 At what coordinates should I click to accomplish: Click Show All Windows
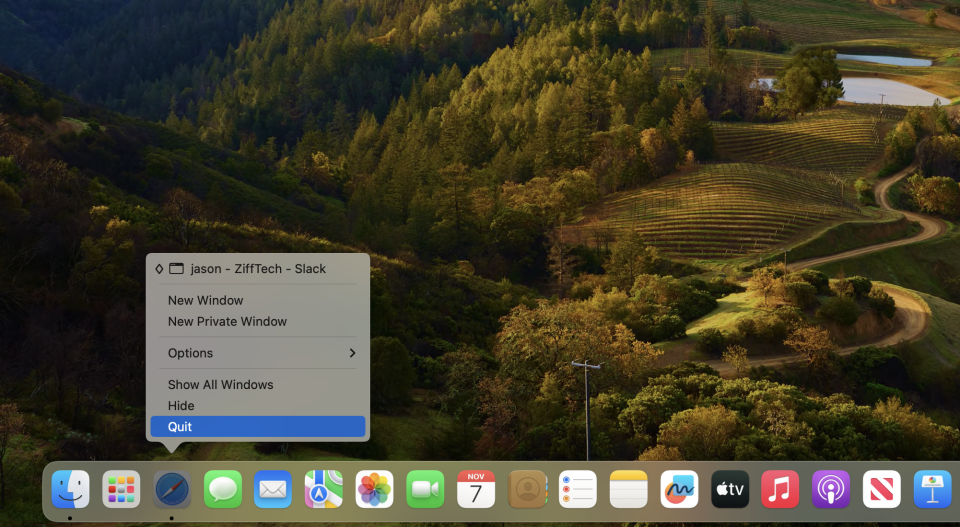pos(220,385)
